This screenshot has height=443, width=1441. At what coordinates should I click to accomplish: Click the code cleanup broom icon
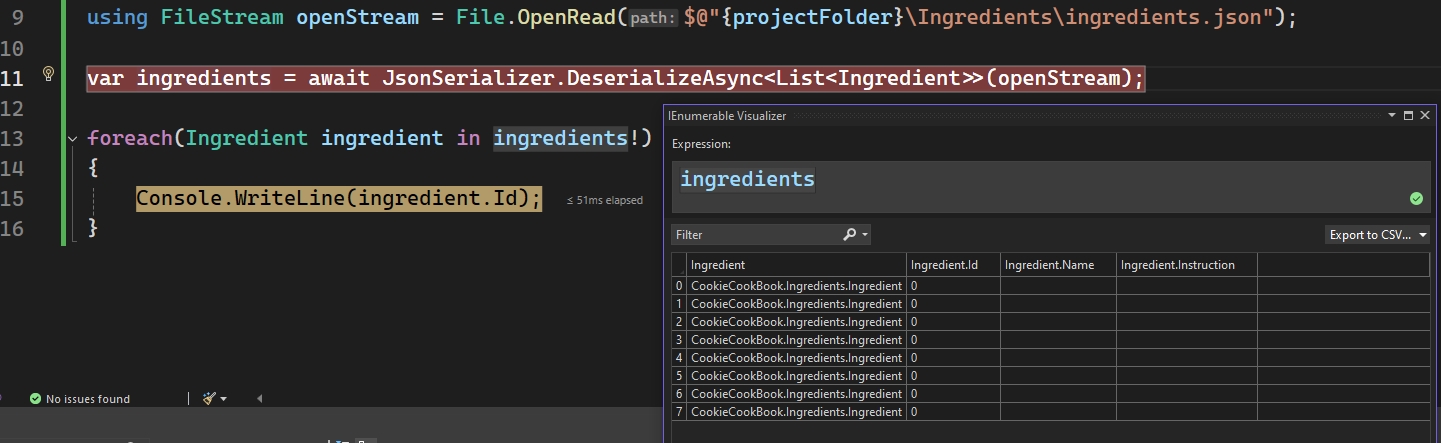[208, 398]
